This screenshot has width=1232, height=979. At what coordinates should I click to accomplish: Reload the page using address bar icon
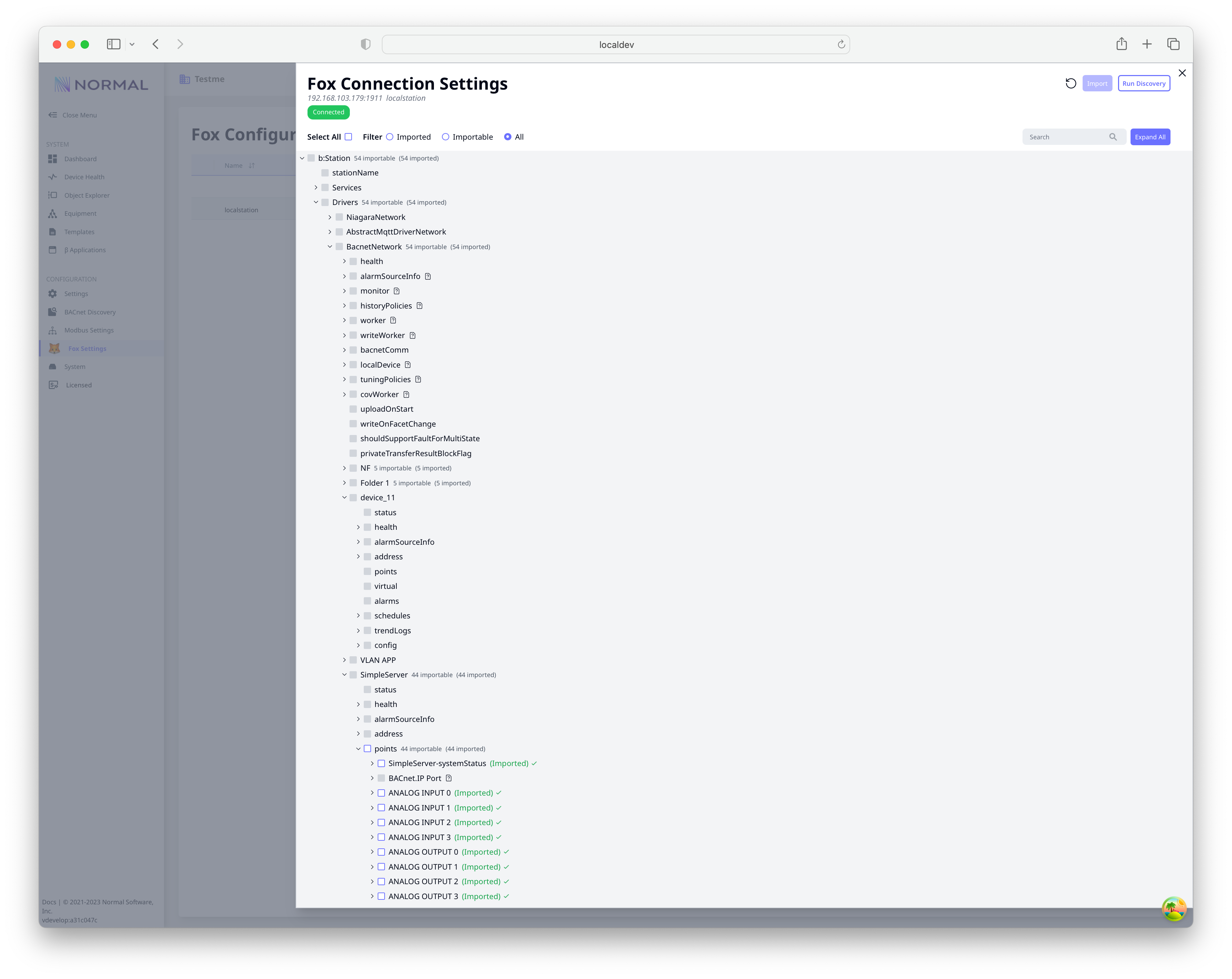(x=841, y=44)
